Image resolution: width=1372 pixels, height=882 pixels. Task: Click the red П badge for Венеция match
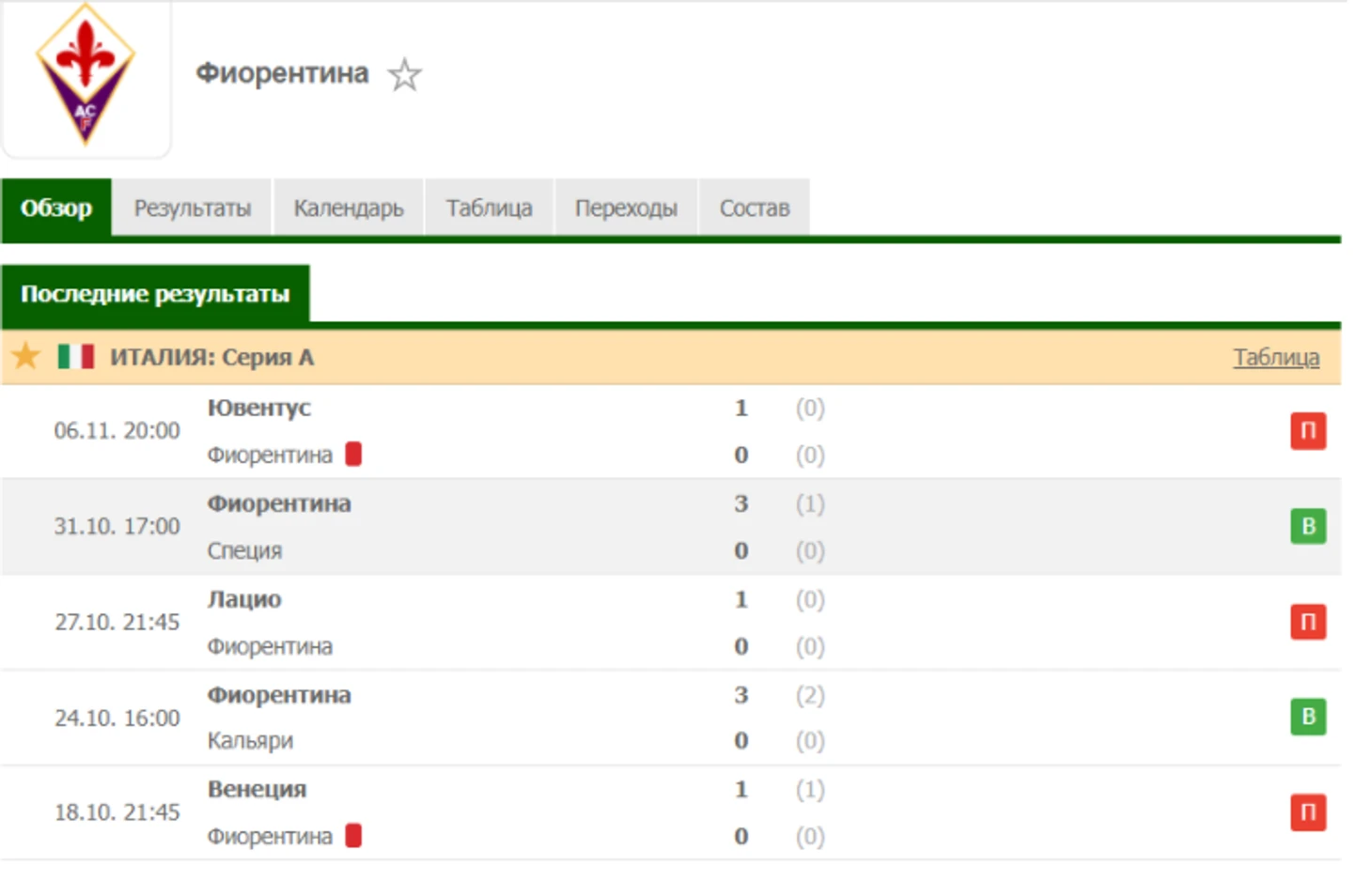(x=1307, y=812)
